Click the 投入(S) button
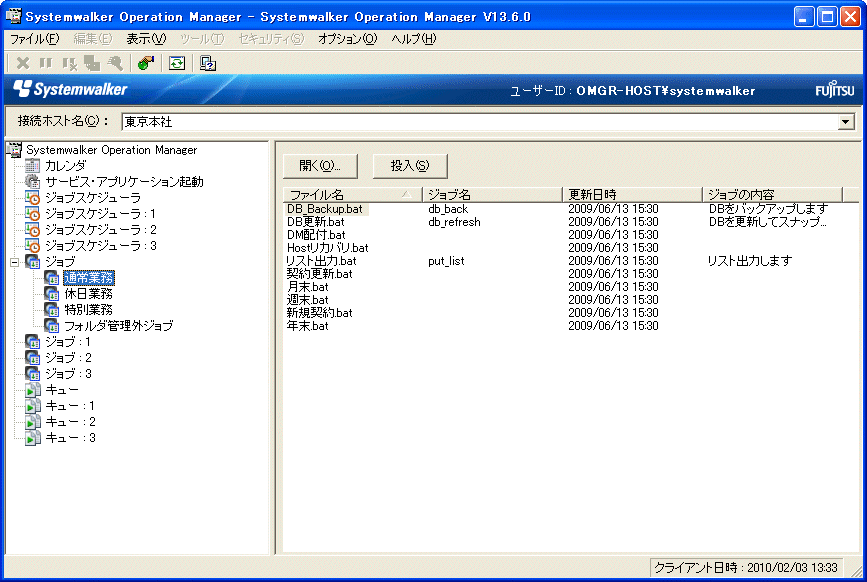 [410, 166]
